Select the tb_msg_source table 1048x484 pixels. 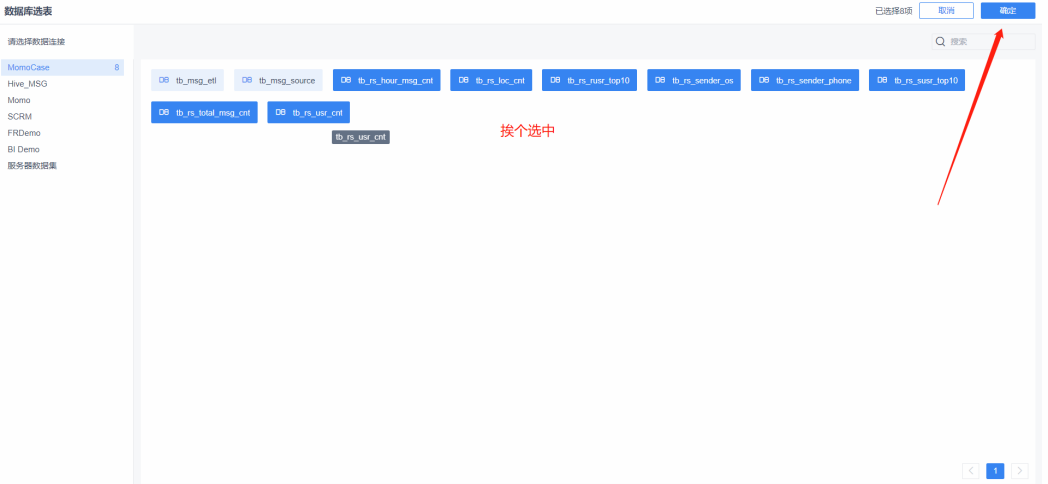coord(278,80)
